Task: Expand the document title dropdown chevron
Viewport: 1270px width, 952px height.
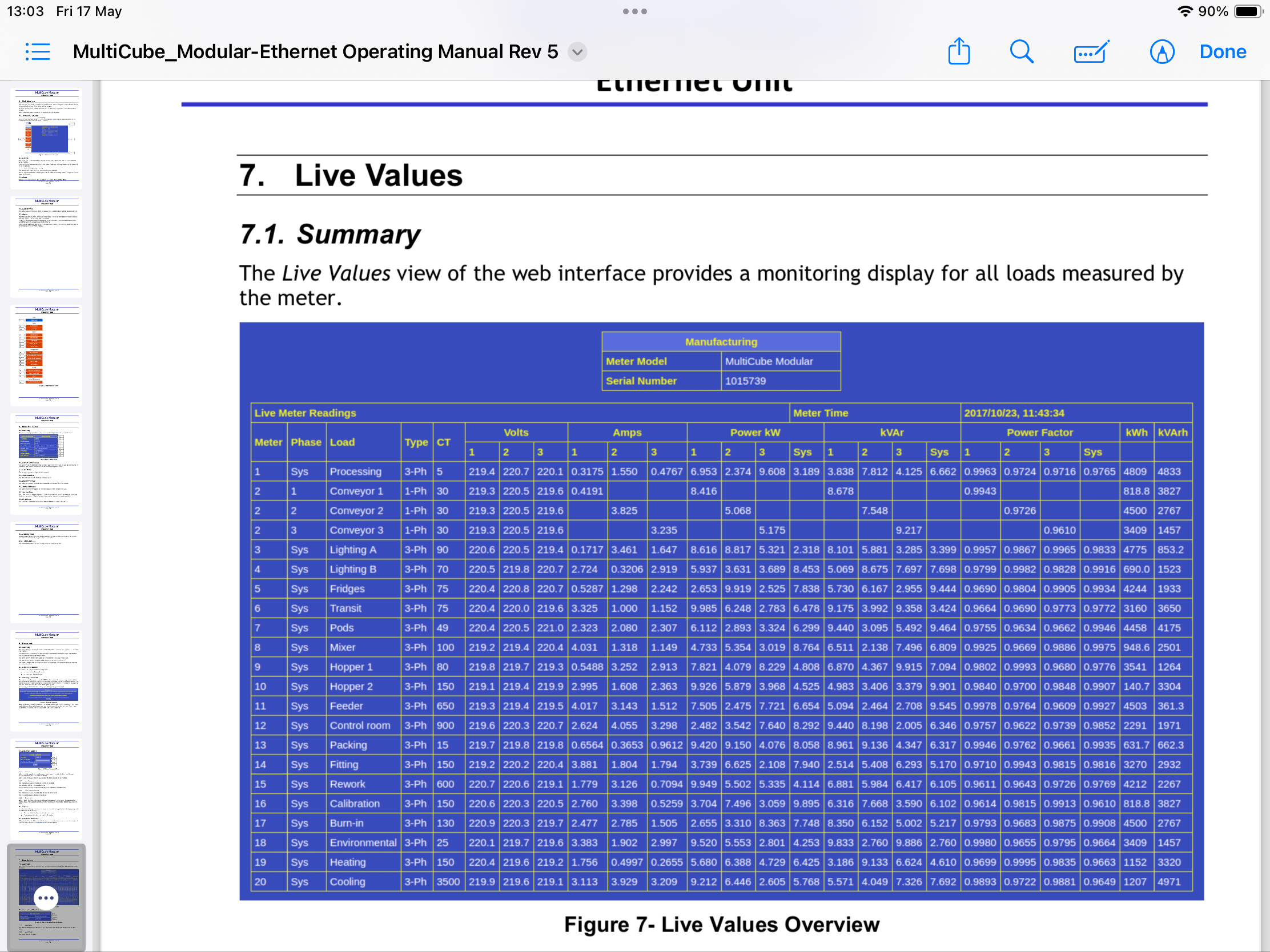Action: (577, 52)
